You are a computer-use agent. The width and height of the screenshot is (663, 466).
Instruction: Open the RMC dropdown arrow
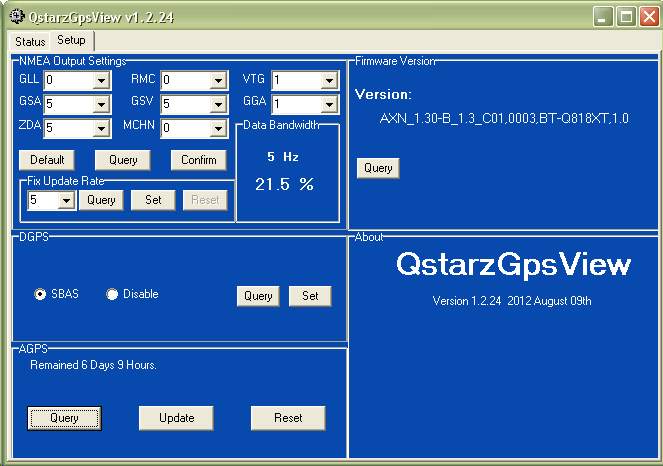pyautogui.click(x=218, y=80)
